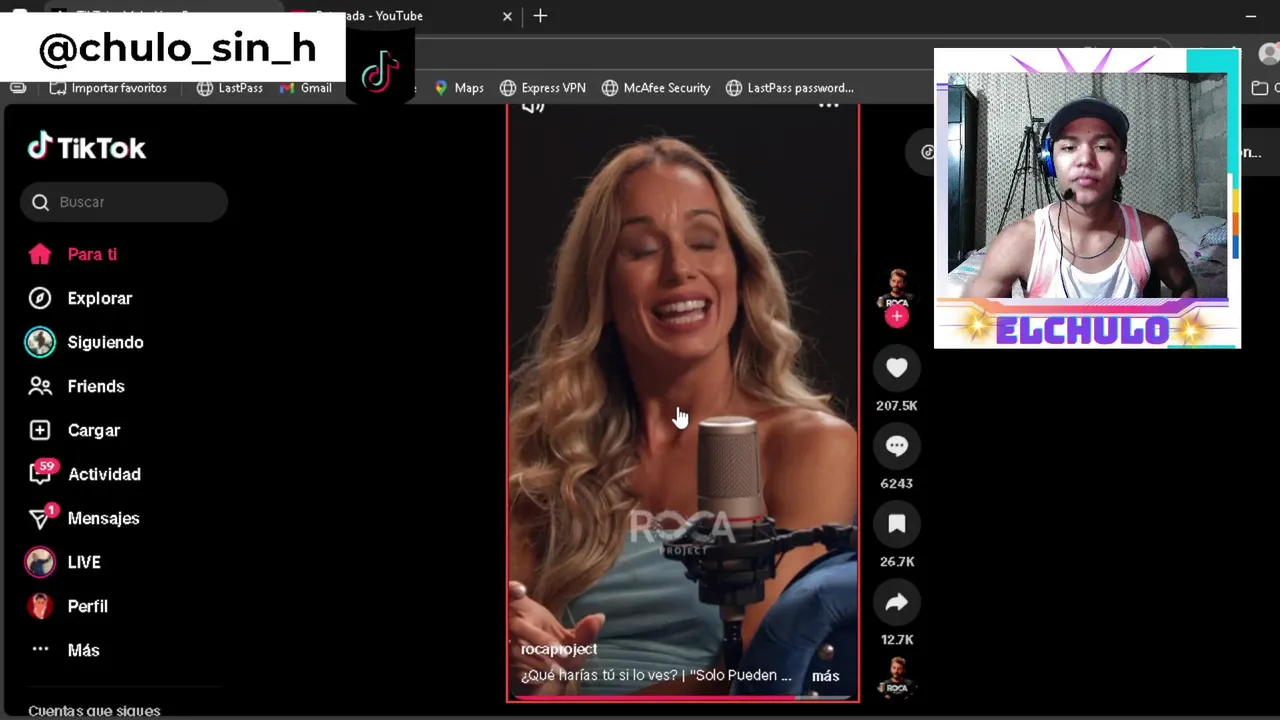Screen dimensions: 1280x720
Task: Click the Mensajes icon with 1 badge
Action: point(42,517)
